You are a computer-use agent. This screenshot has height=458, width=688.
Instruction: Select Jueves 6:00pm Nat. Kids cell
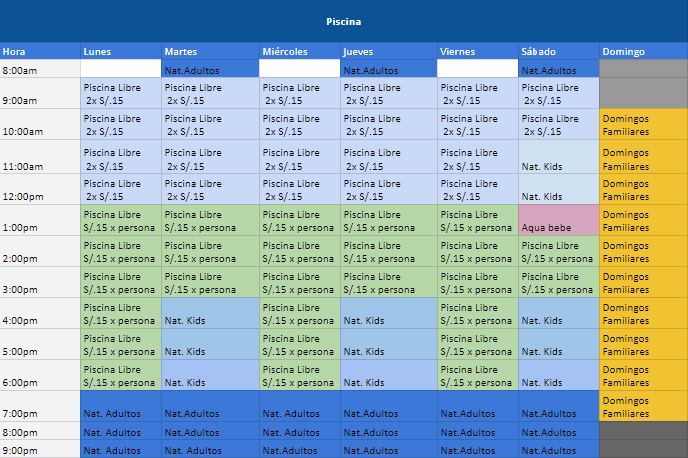click(x=389, y=375)
